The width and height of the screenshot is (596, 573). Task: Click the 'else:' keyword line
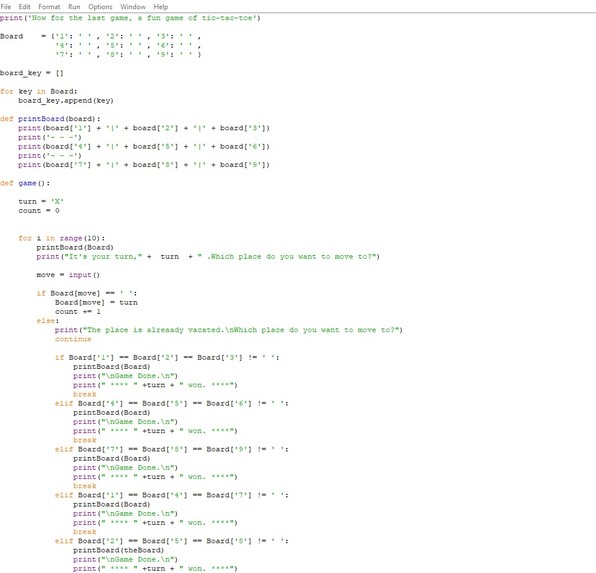[48, 321]
